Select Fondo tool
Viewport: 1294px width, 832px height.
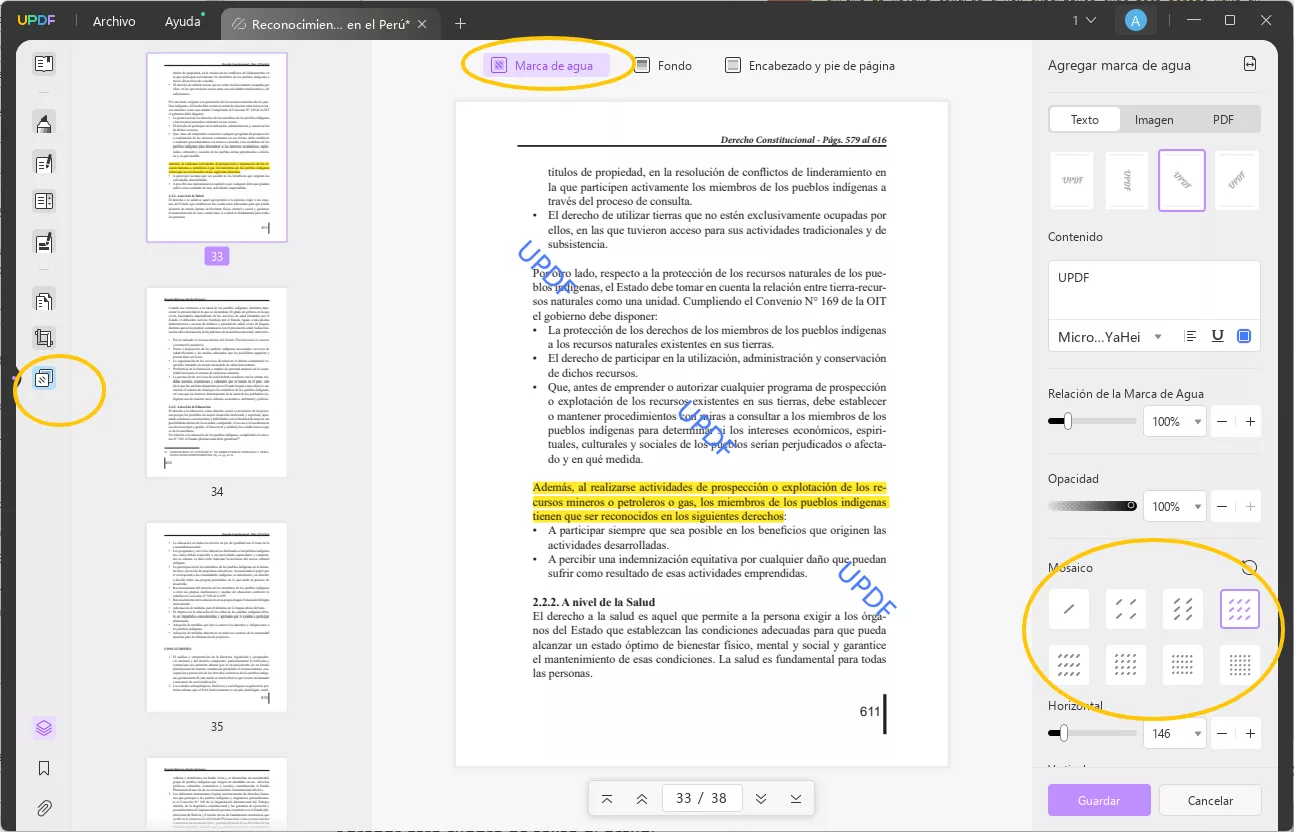tap(664, 66)
